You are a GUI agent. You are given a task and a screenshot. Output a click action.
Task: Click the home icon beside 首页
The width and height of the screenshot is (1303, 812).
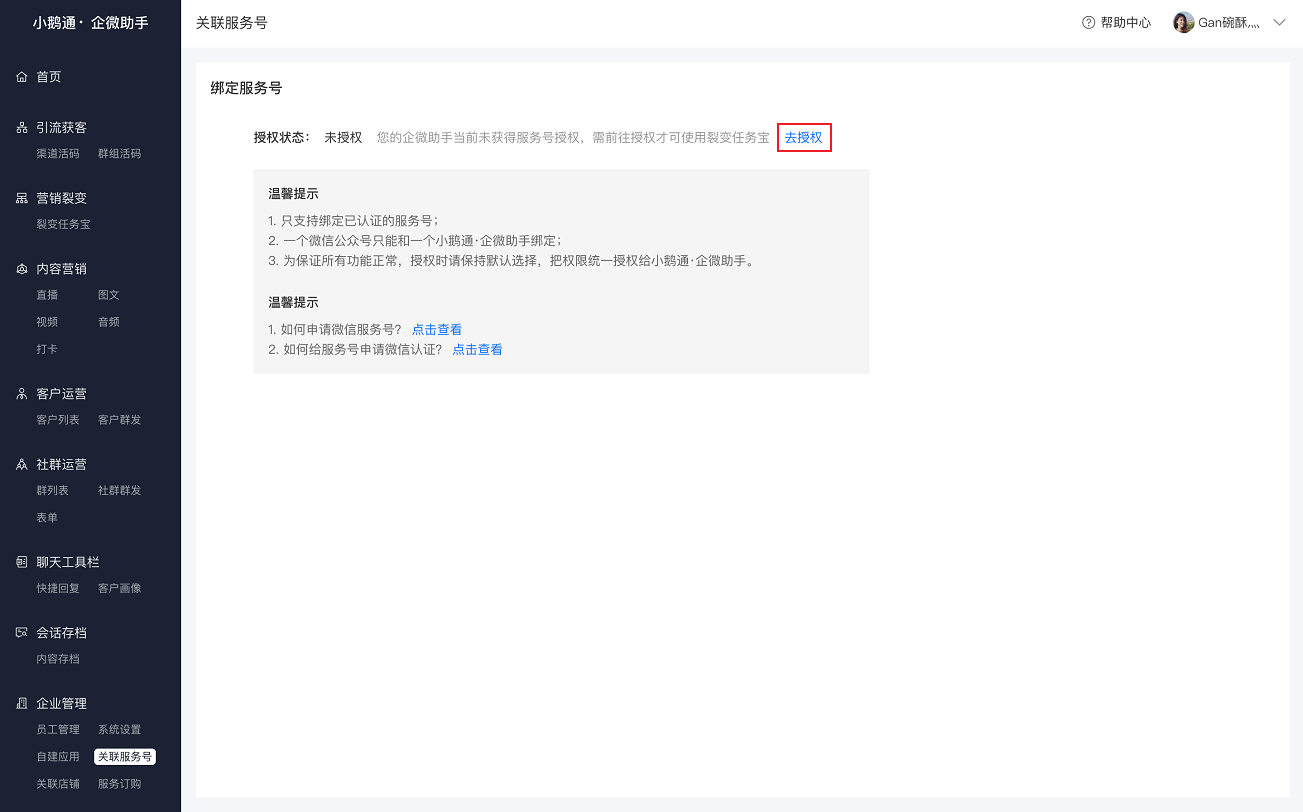pyautogui.click(x=22, y=77)
